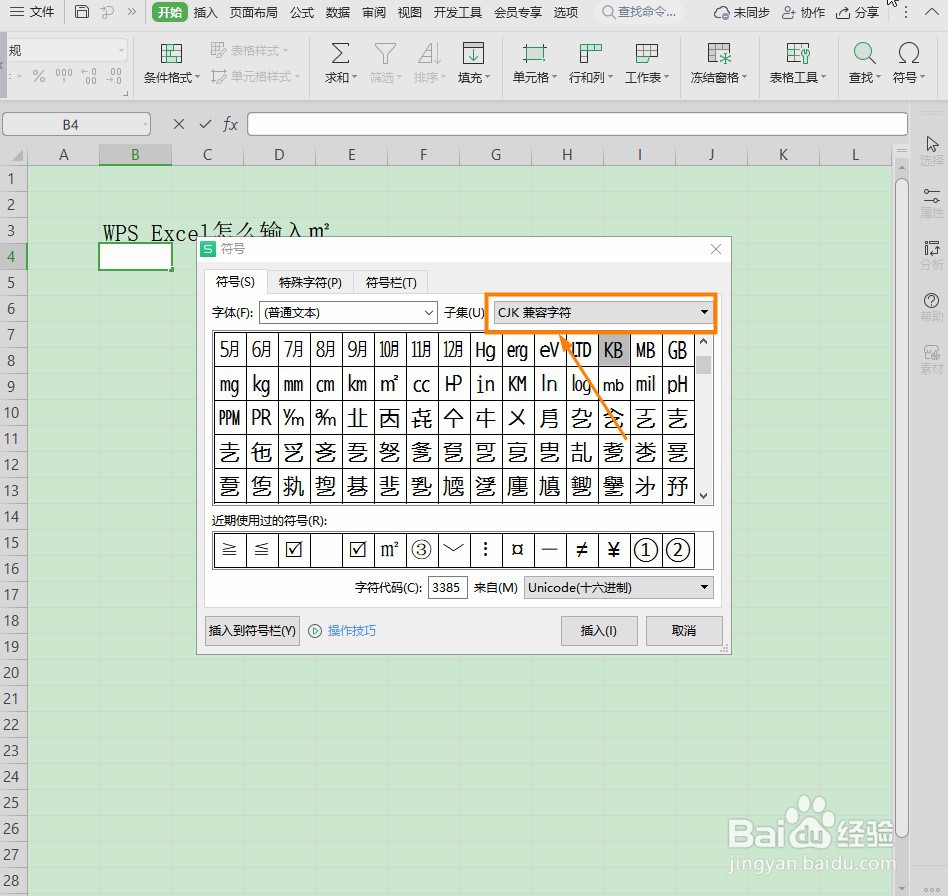Open the 行和列 rows and columns tool

[x=591, y=63]
